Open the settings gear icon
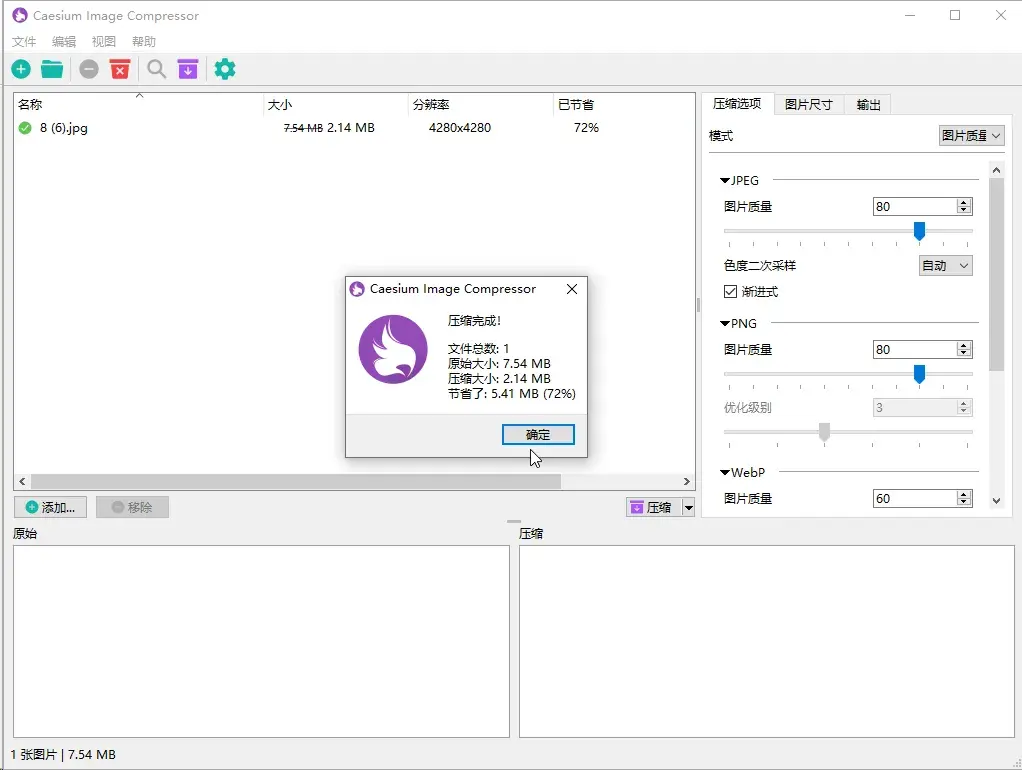The height and width of the screenshot is (770, 1022). (224, 69)
